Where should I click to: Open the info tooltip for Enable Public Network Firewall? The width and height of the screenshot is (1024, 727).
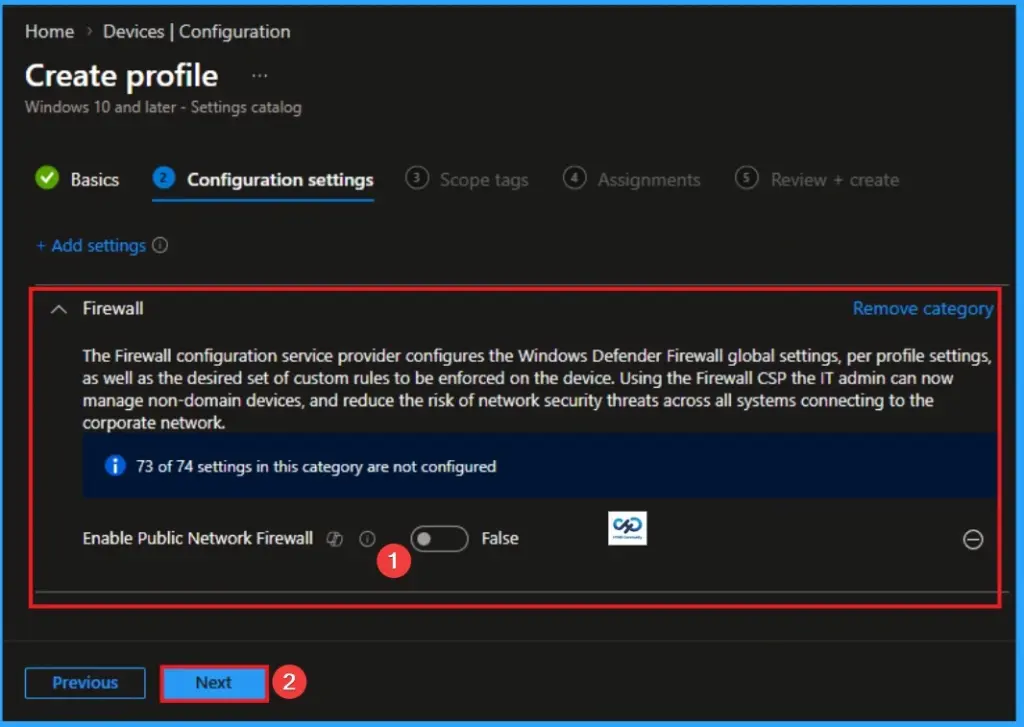click(367, 538)
